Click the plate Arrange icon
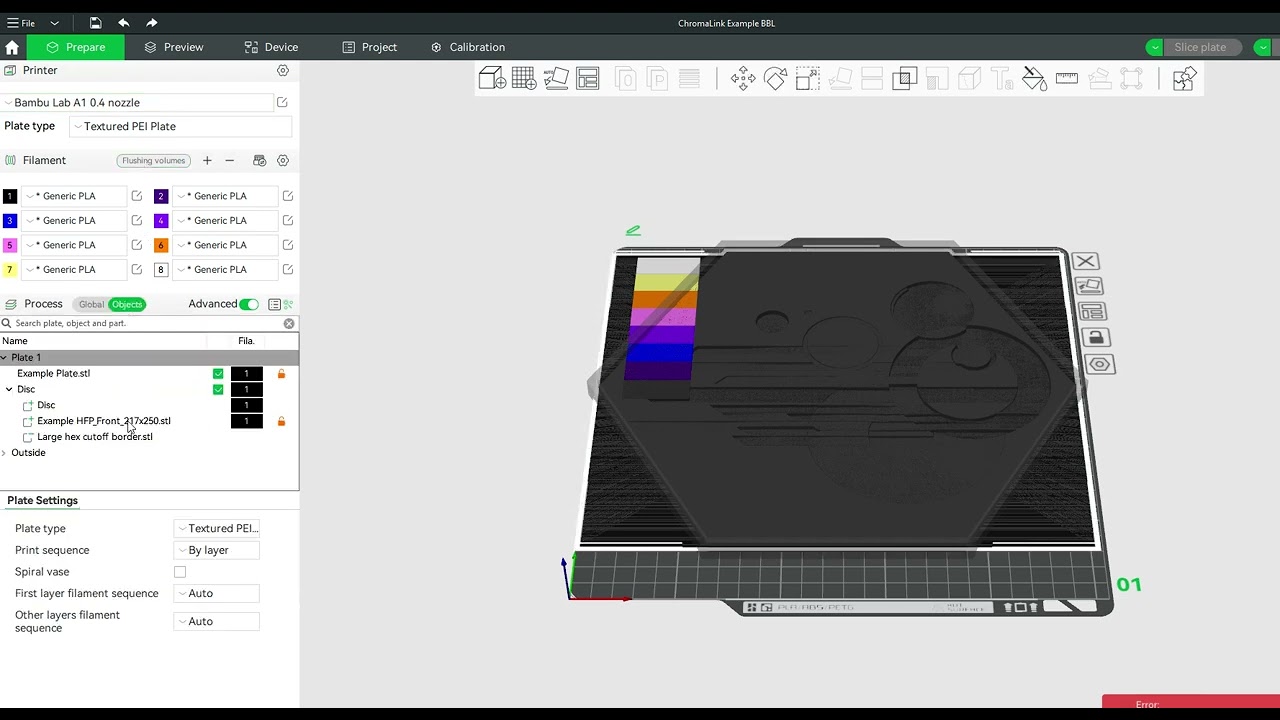The image size is (1280, 720). pos(1092,312)
